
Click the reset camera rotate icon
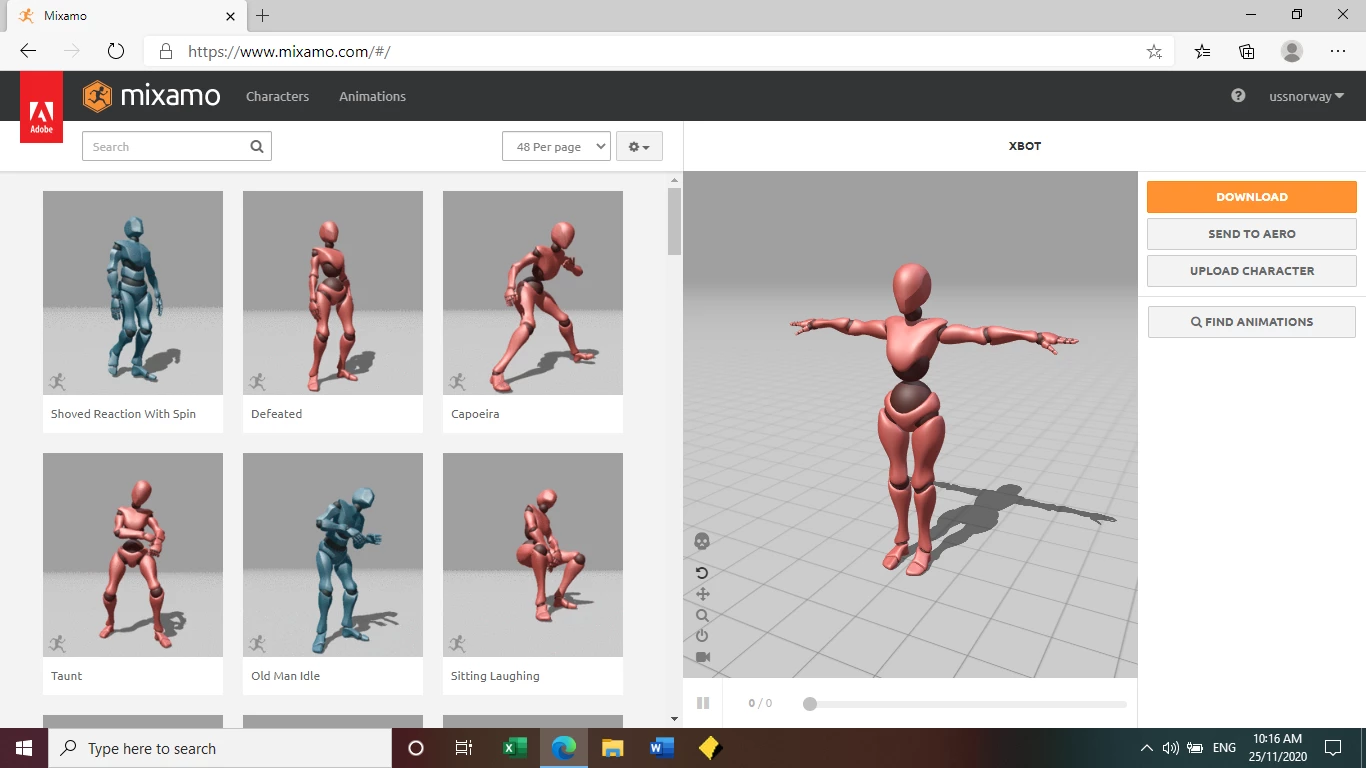(702, 573)
